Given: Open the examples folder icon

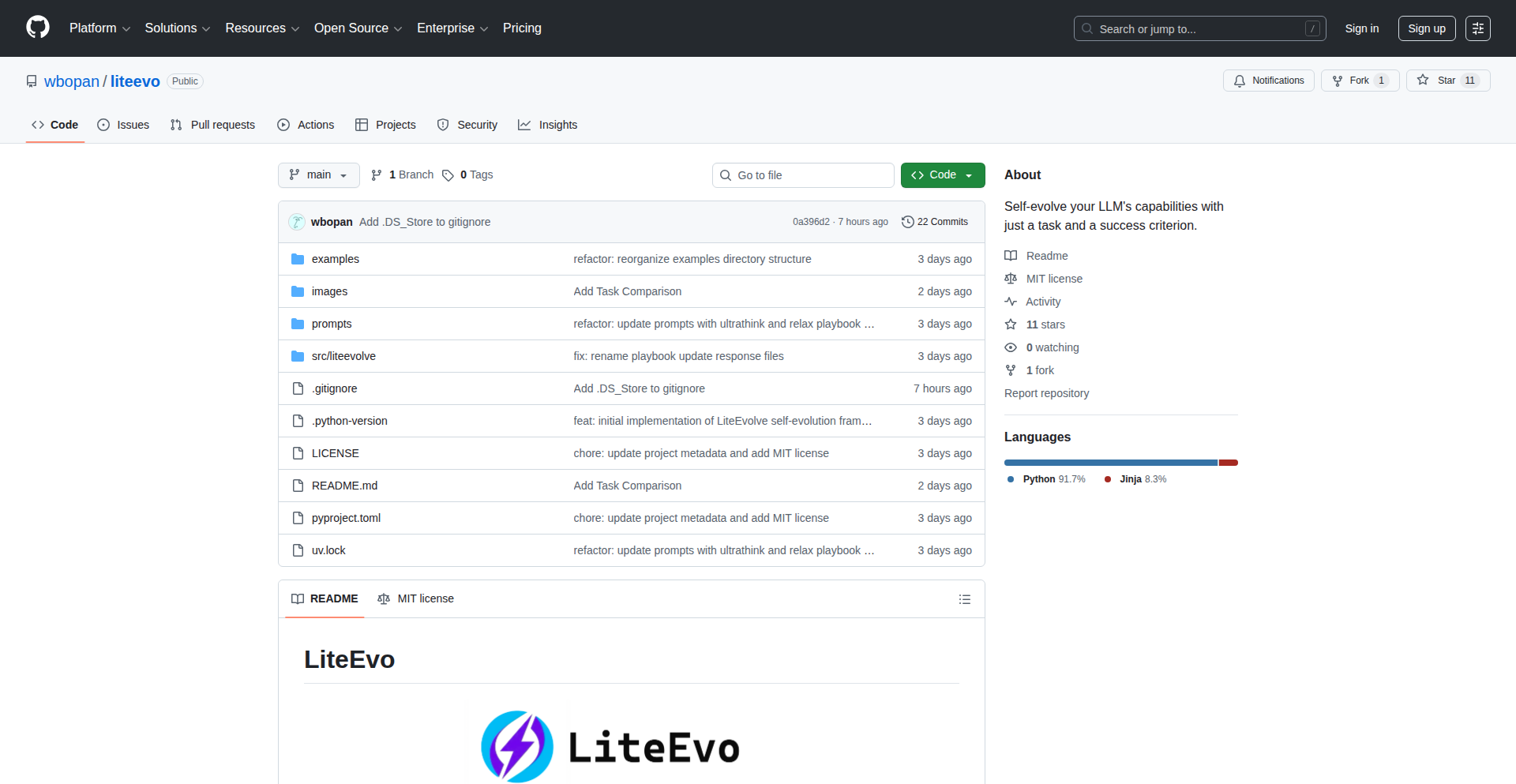Looking at the screenshot, I should [x=298, y=258].
